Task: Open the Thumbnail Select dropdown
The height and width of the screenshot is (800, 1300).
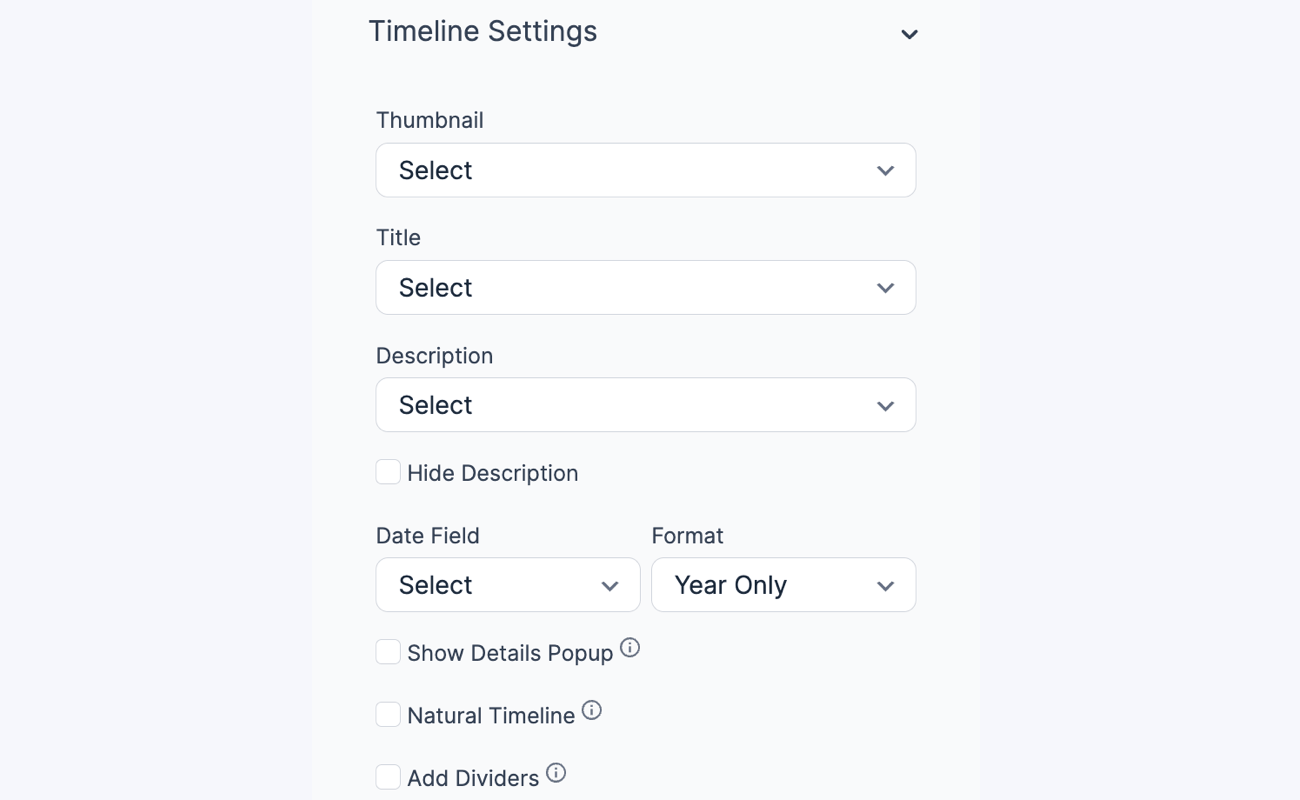Action: 645,170
